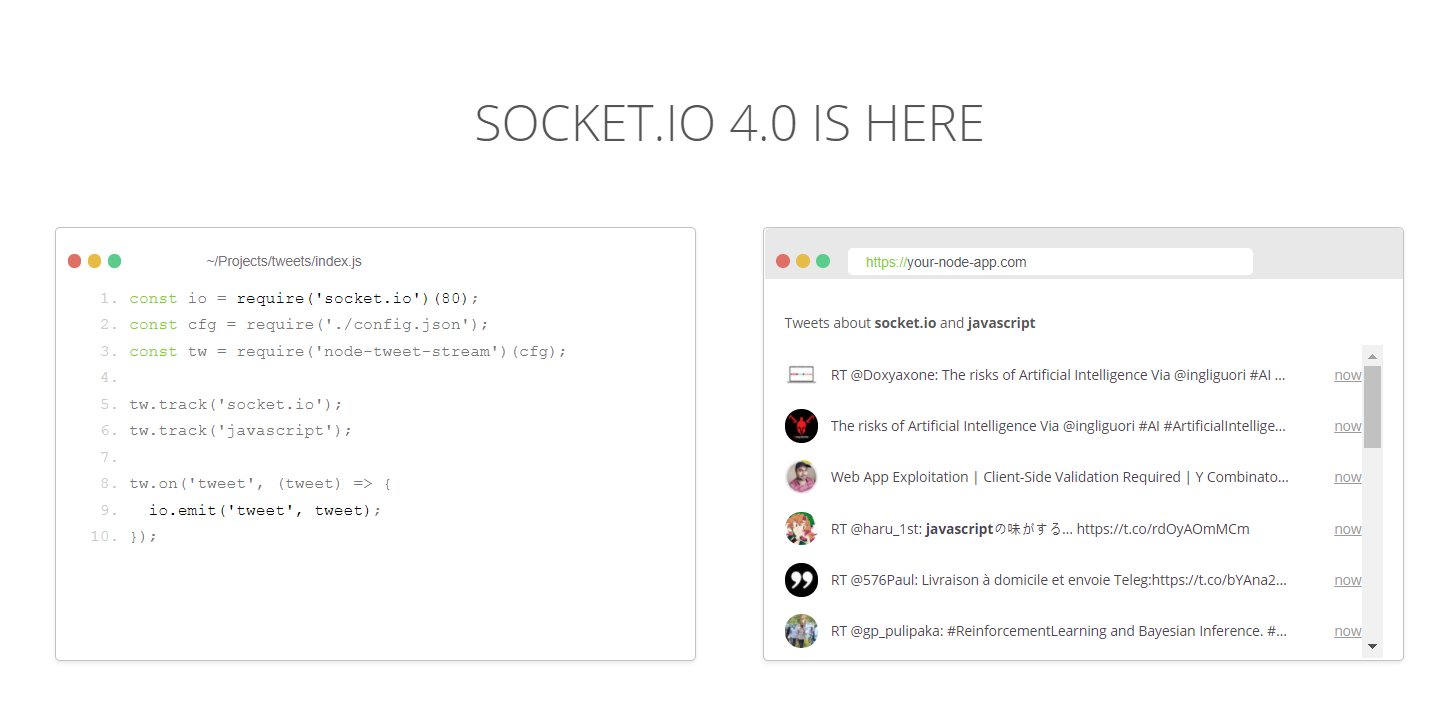Viewport: 1456px width, 706px height.
Task: Click the closing '});' on line 10
Action: pos(144,537)
